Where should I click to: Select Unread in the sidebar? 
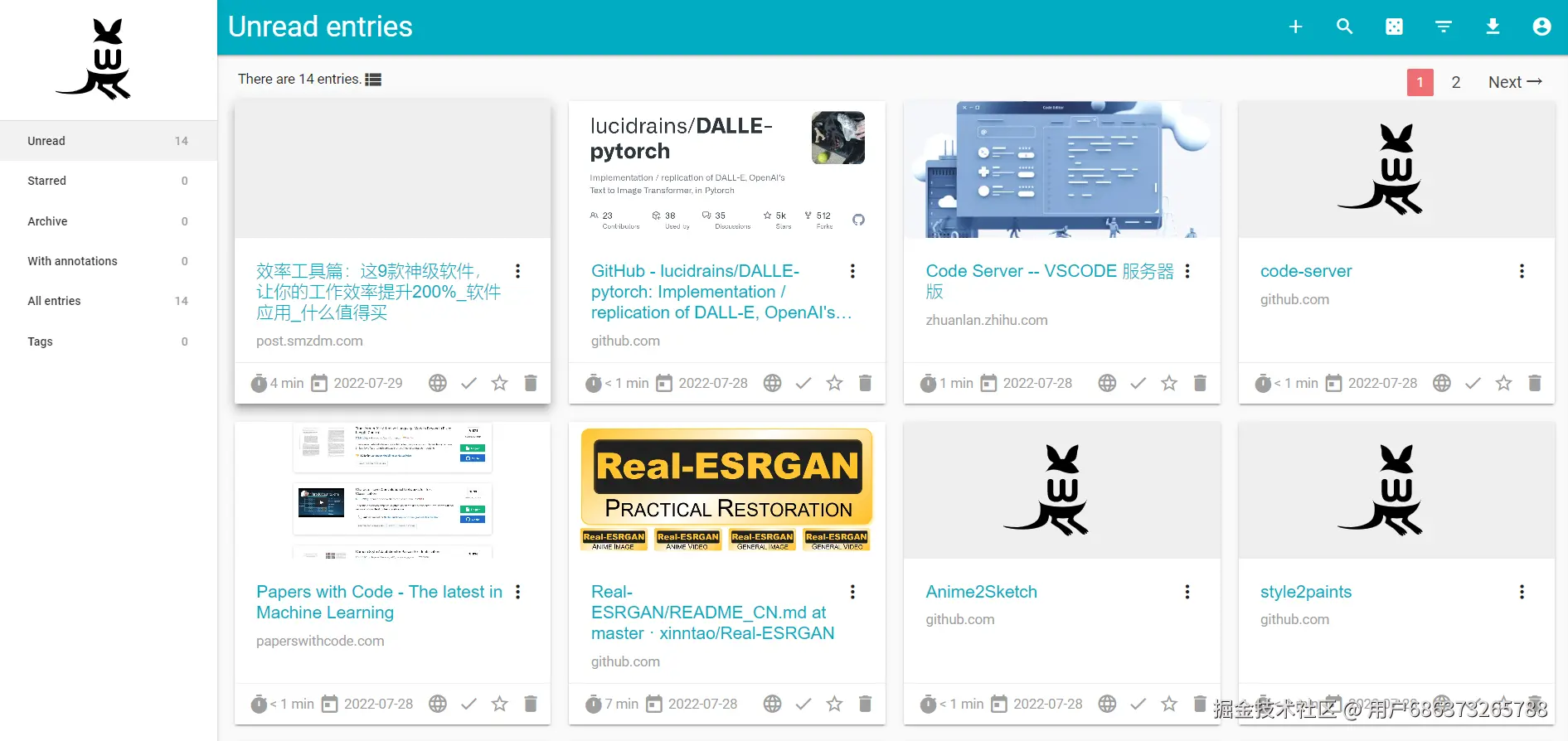coord(109,141)
